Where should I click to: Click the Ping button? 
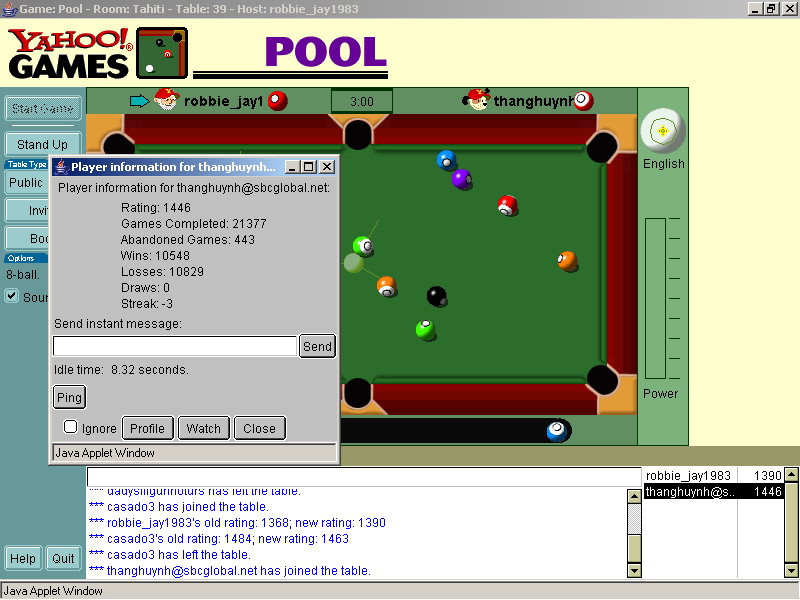(x=69, y=397)
